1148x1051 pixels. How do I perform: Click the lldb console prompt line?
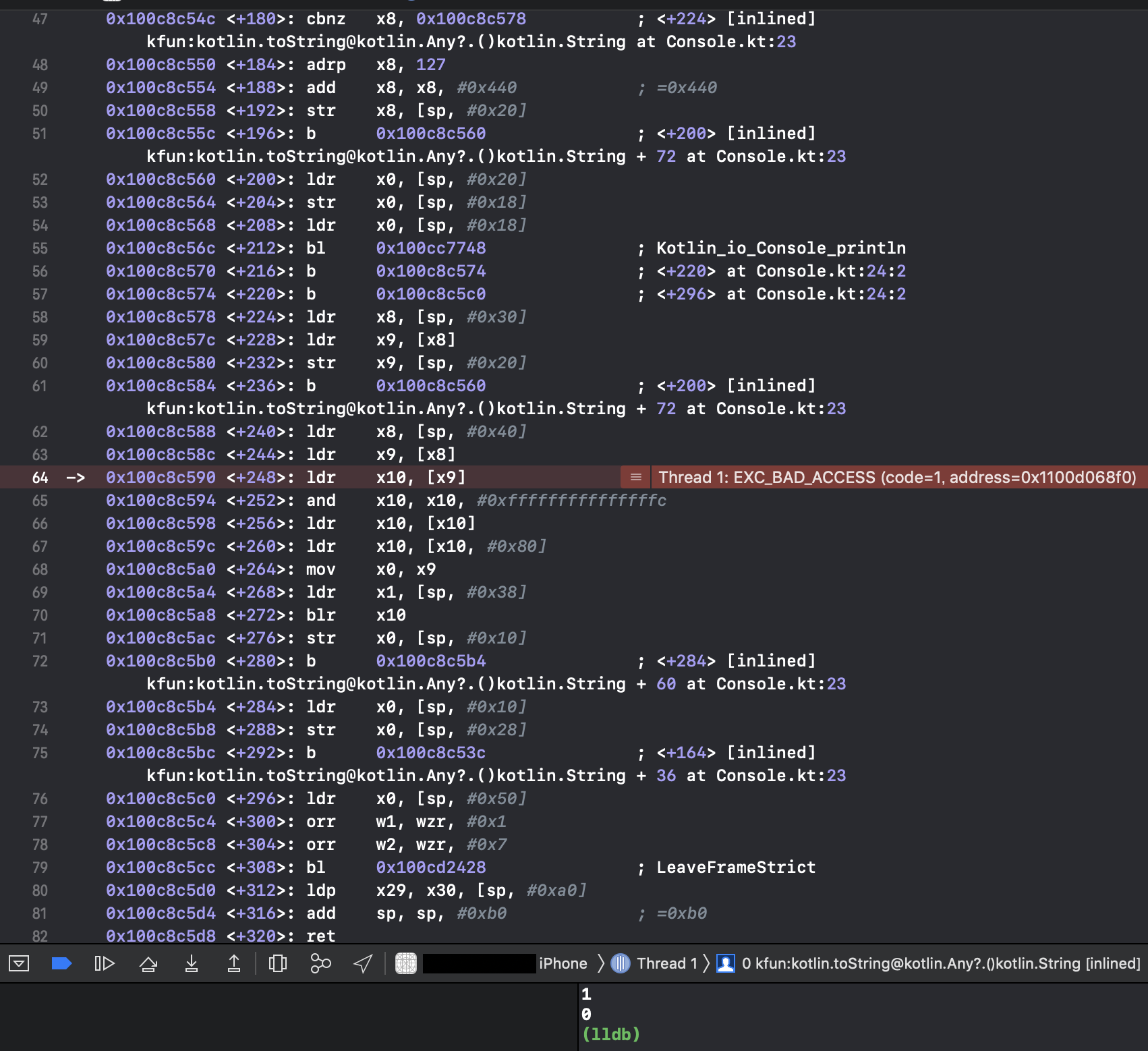[610, 1033]
